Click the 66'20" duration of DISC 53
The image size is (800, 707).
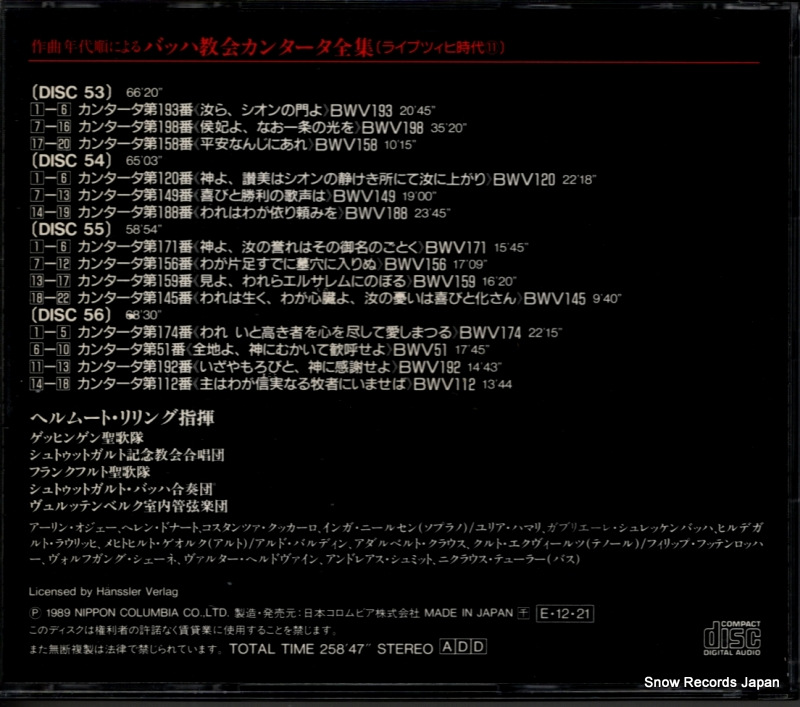144,93
